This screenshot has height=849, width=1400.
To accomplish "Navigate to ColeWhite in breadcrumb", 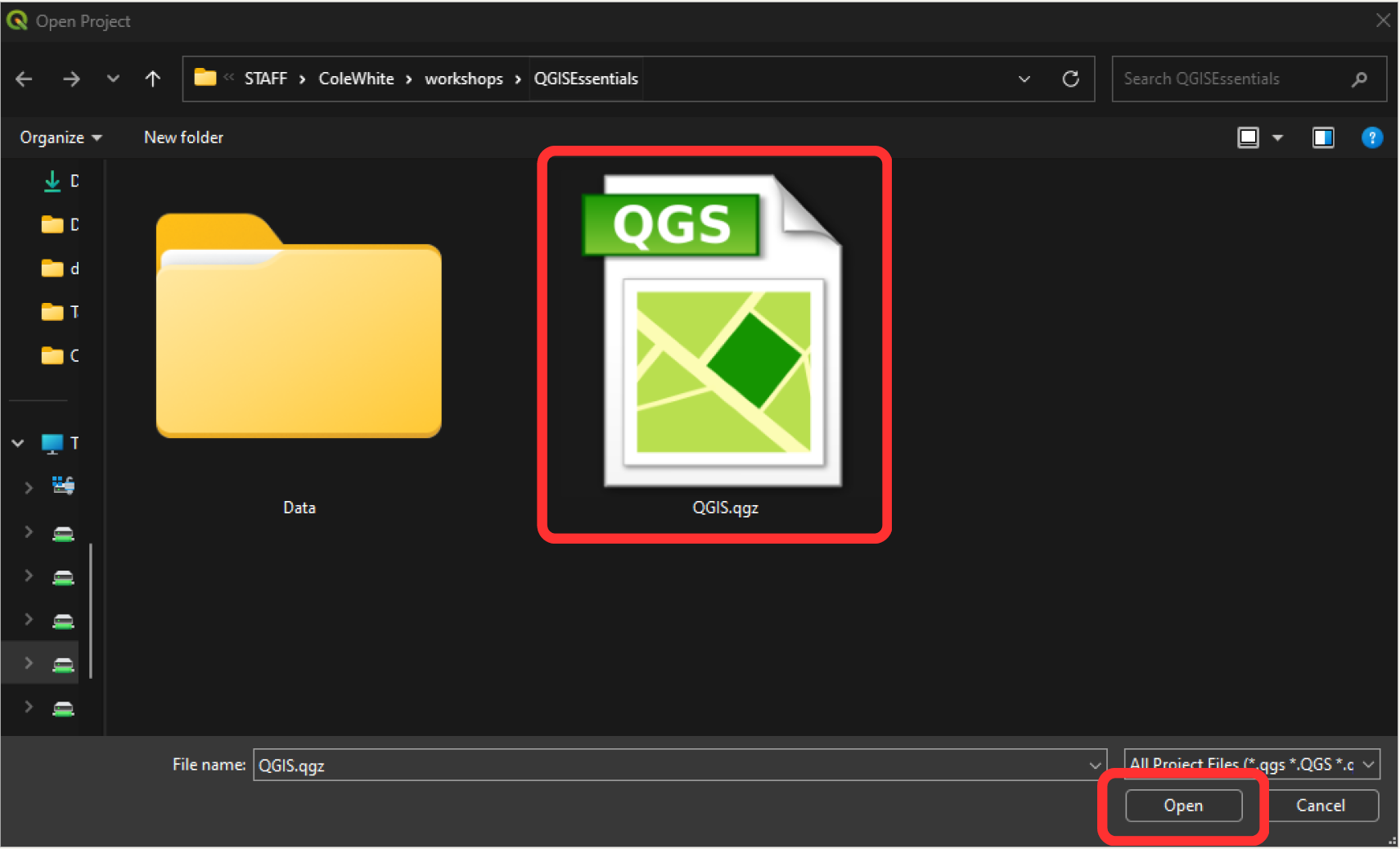I will coord(356,79).
